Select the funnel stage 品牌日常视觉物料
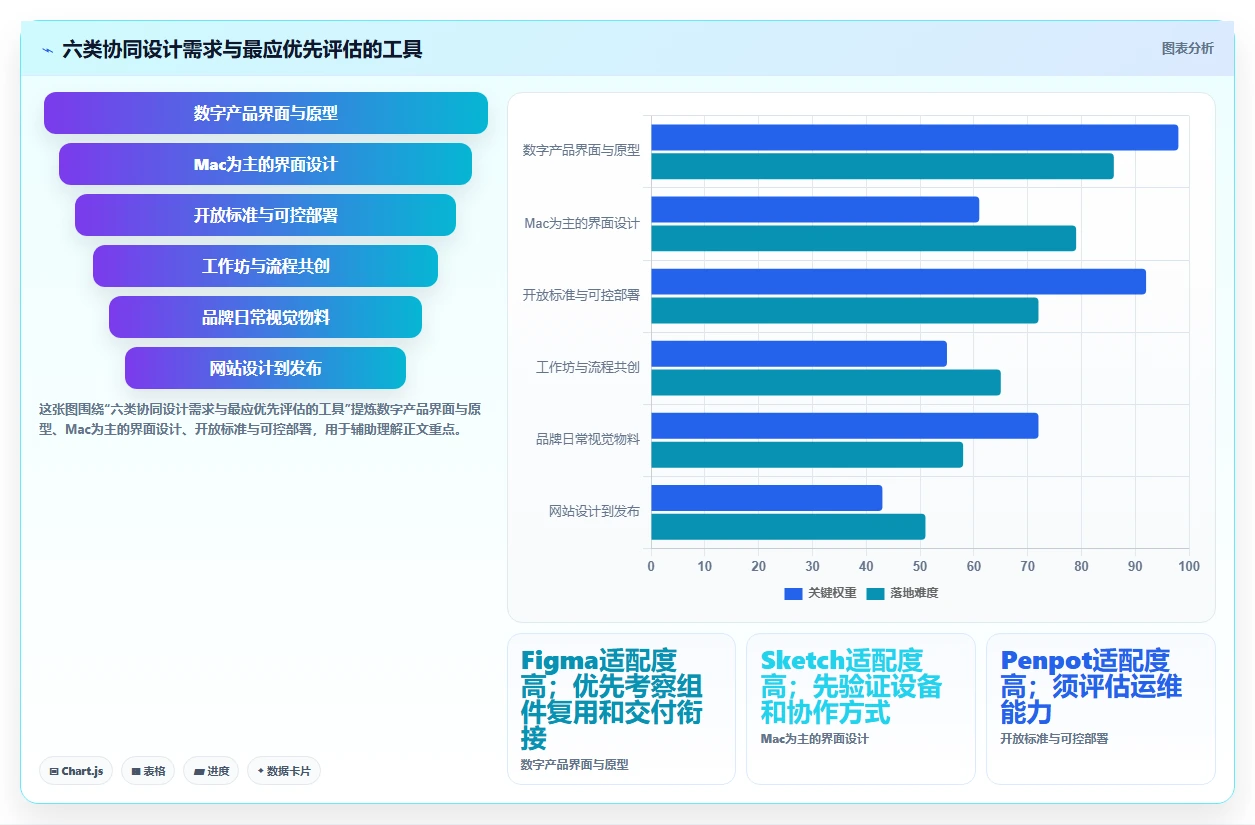This screenshot has height=825, width=1255. click(266, 317)
